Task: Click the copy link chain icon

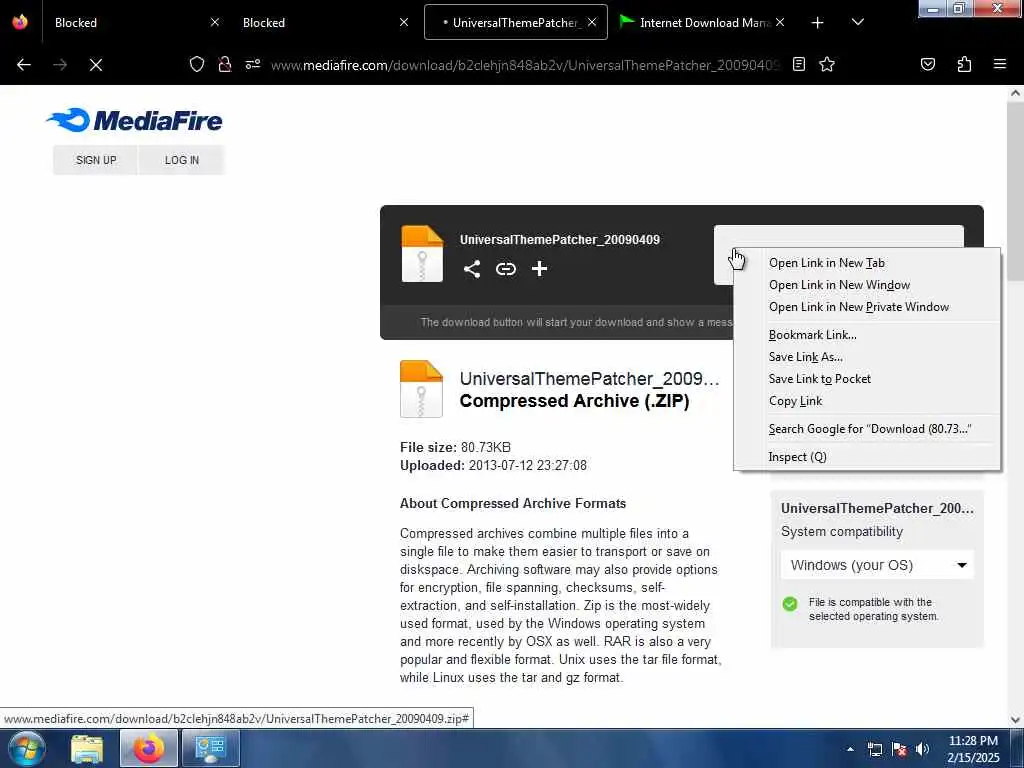Action: pos(505,268)
